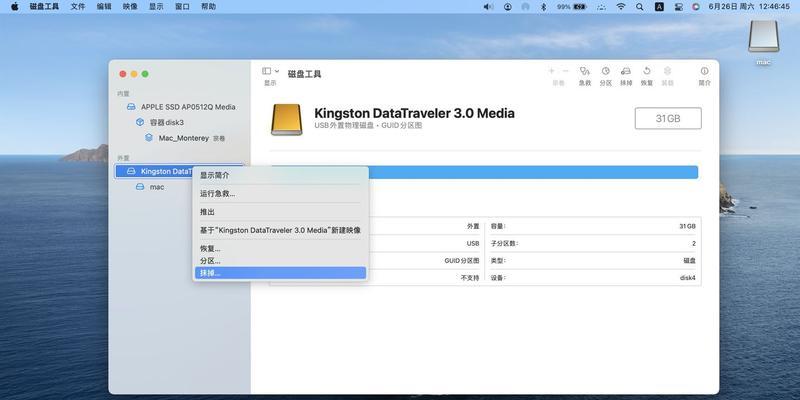Click the keyboard brightness icon in menu bar
800x400 pixels.
pyautogui.click(x=602, y=7)
